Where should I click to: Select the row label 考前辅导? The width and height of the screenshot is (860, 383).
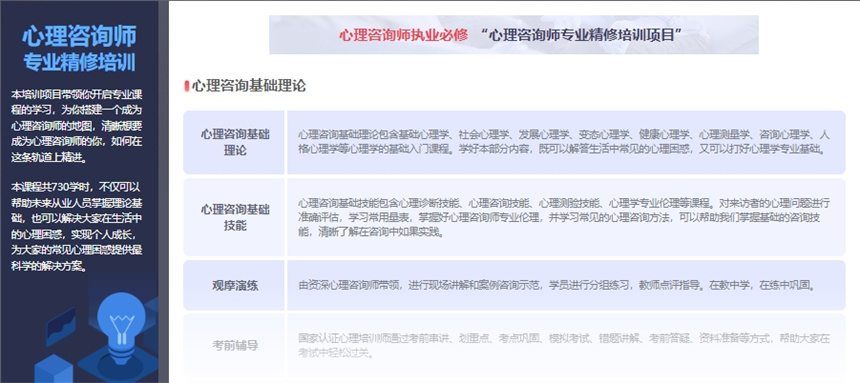click(x=235, y=345)
